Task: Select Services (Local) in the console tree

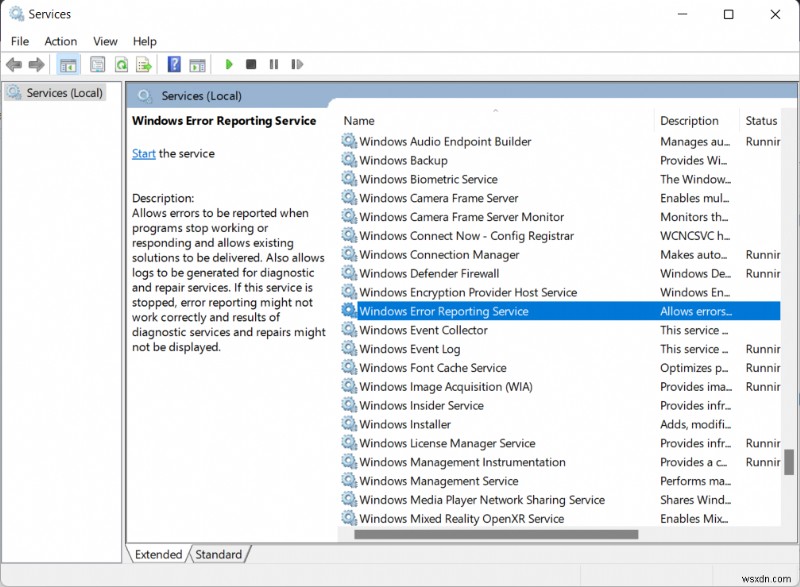Action: (x=56, y=93)
